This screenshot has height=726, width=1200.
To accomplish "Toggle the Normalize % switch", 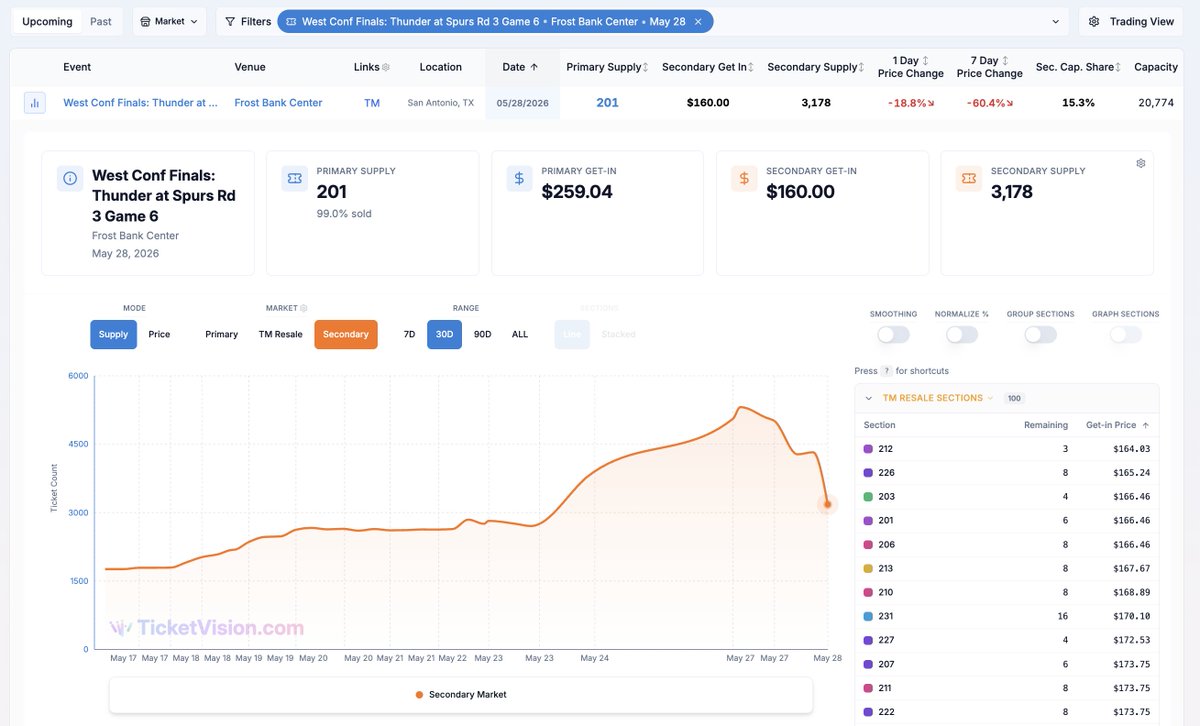I will coord(961,334).
